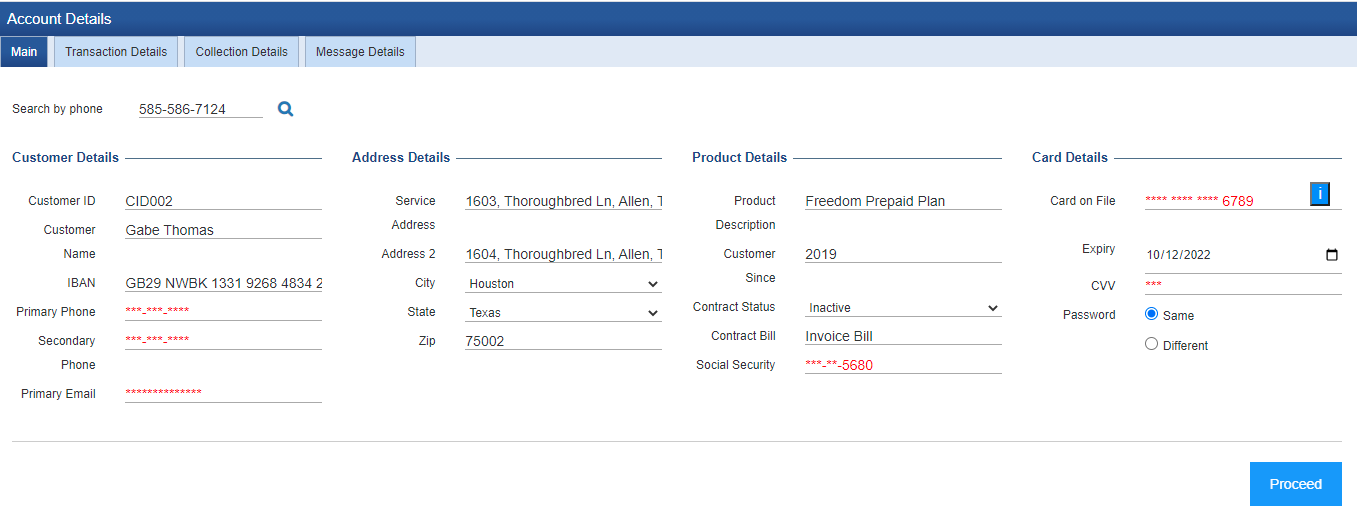
Task: Open the State dropdown showing Texas
Action: (x=564, y=313)
